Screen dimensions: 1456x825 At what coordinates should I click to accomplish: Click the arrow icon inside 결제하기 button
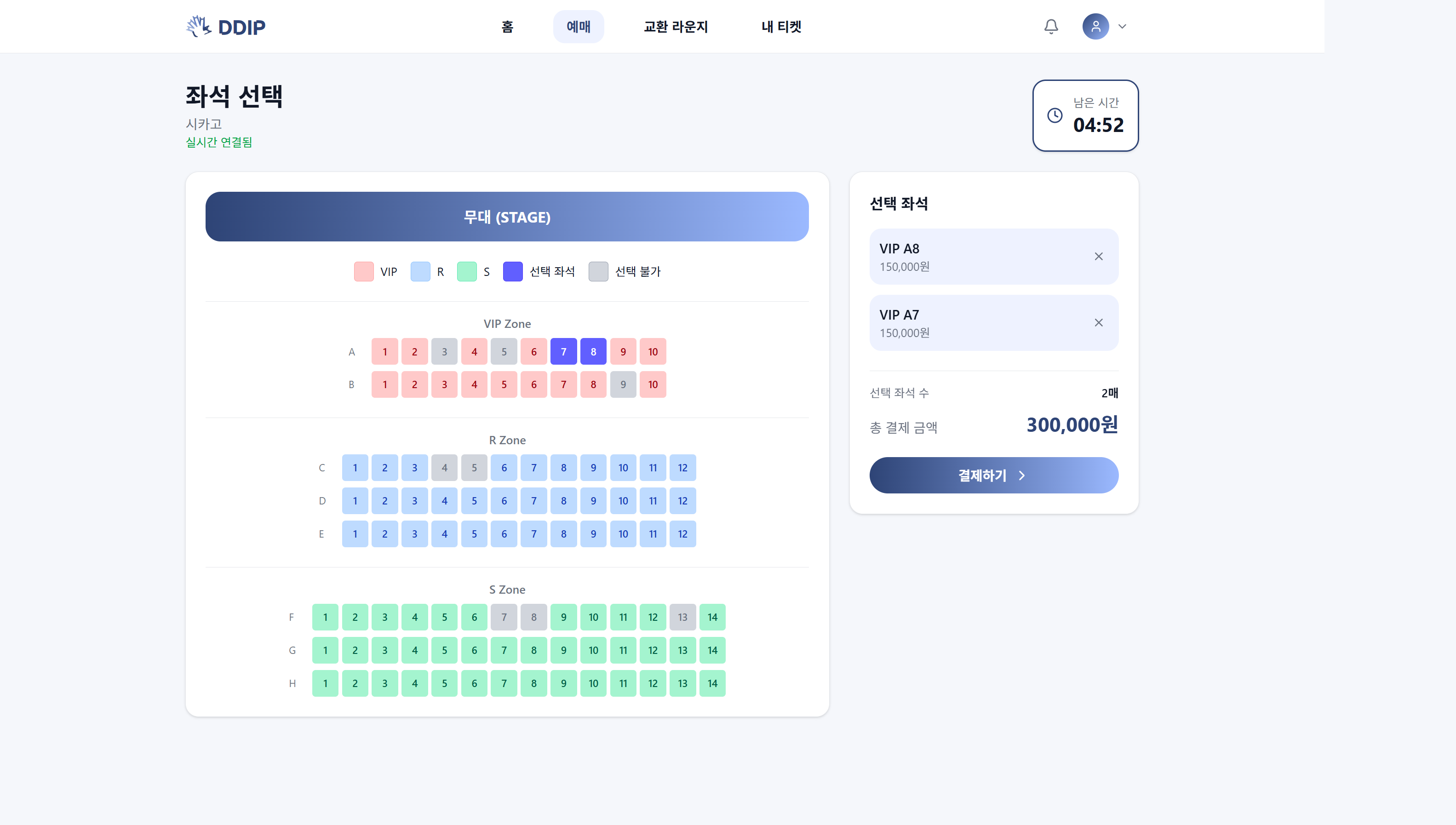coord(1021,476)
